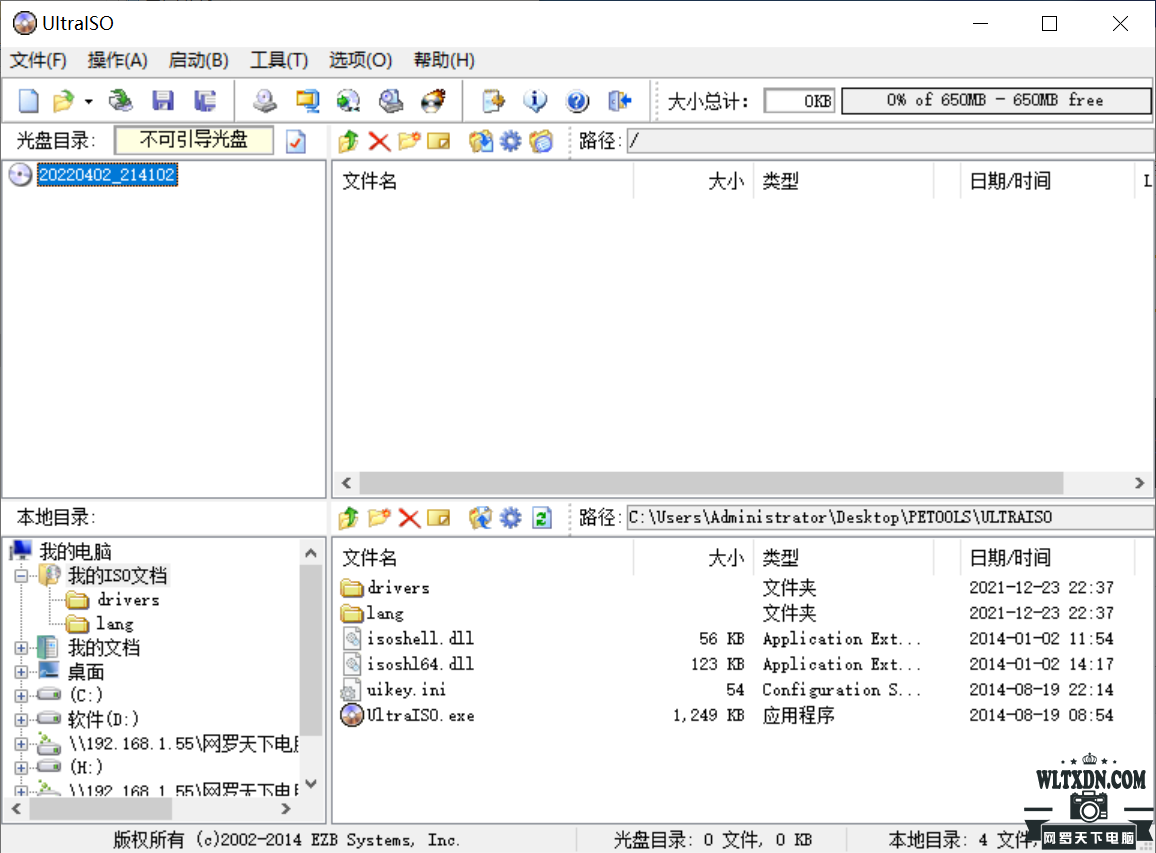Click the rename icon in disc directory toolbar
Screen dimensions: 1156x853
click(439, 141)
